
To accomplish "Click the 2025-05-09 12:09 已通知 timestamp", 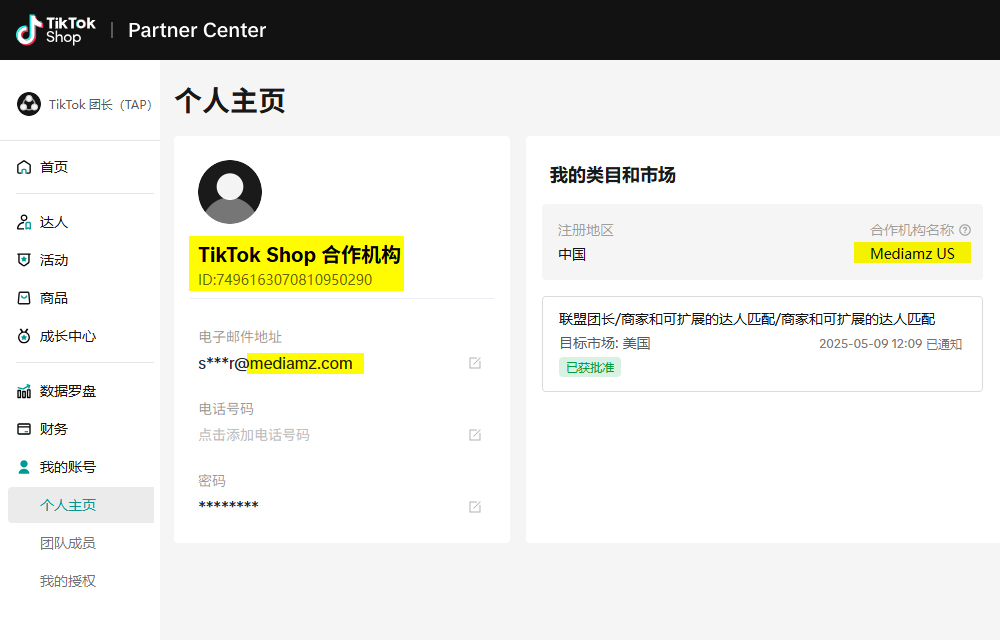I will (890, 344).
